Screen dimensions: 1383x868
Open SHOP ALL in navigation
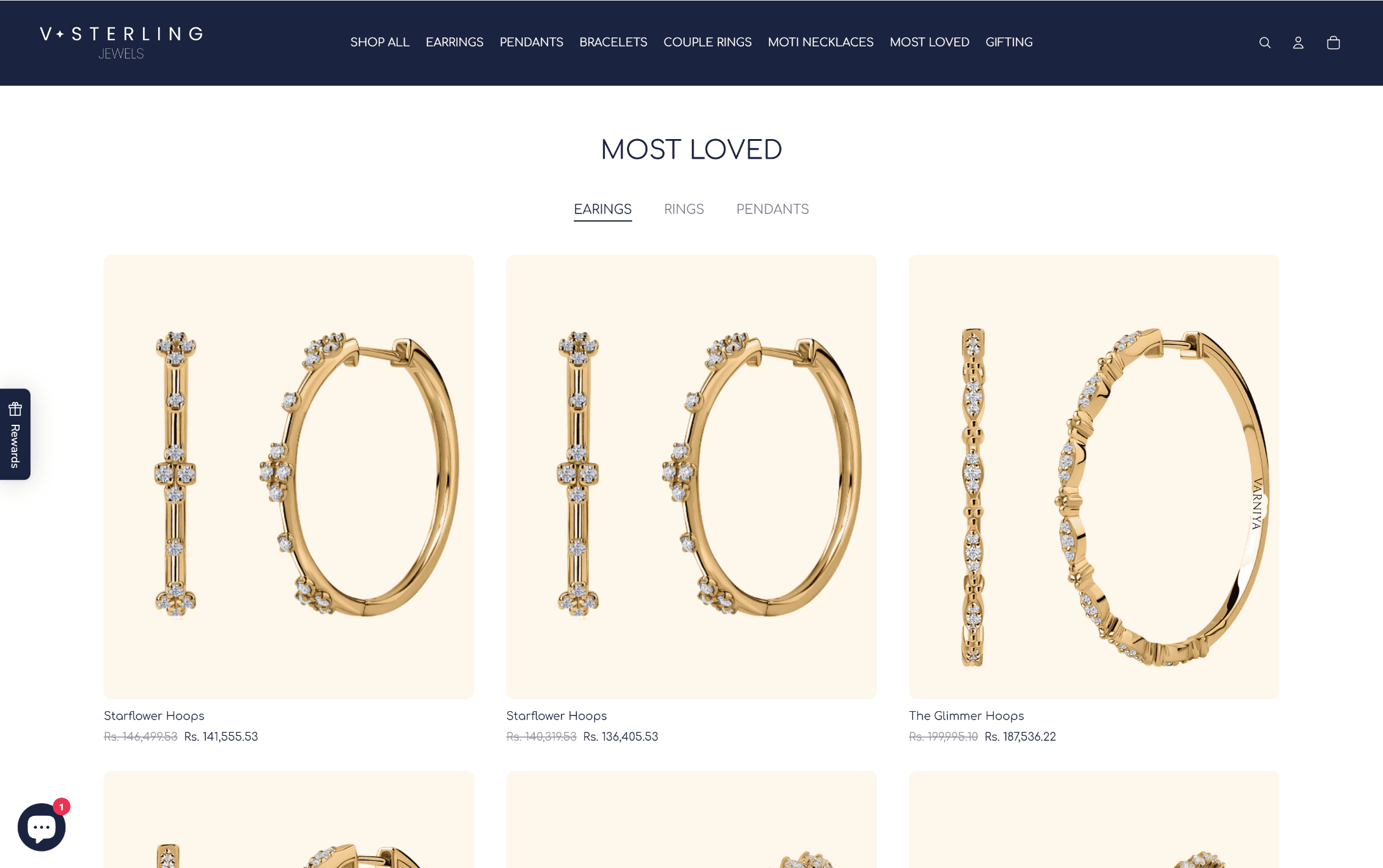(380, 42)
